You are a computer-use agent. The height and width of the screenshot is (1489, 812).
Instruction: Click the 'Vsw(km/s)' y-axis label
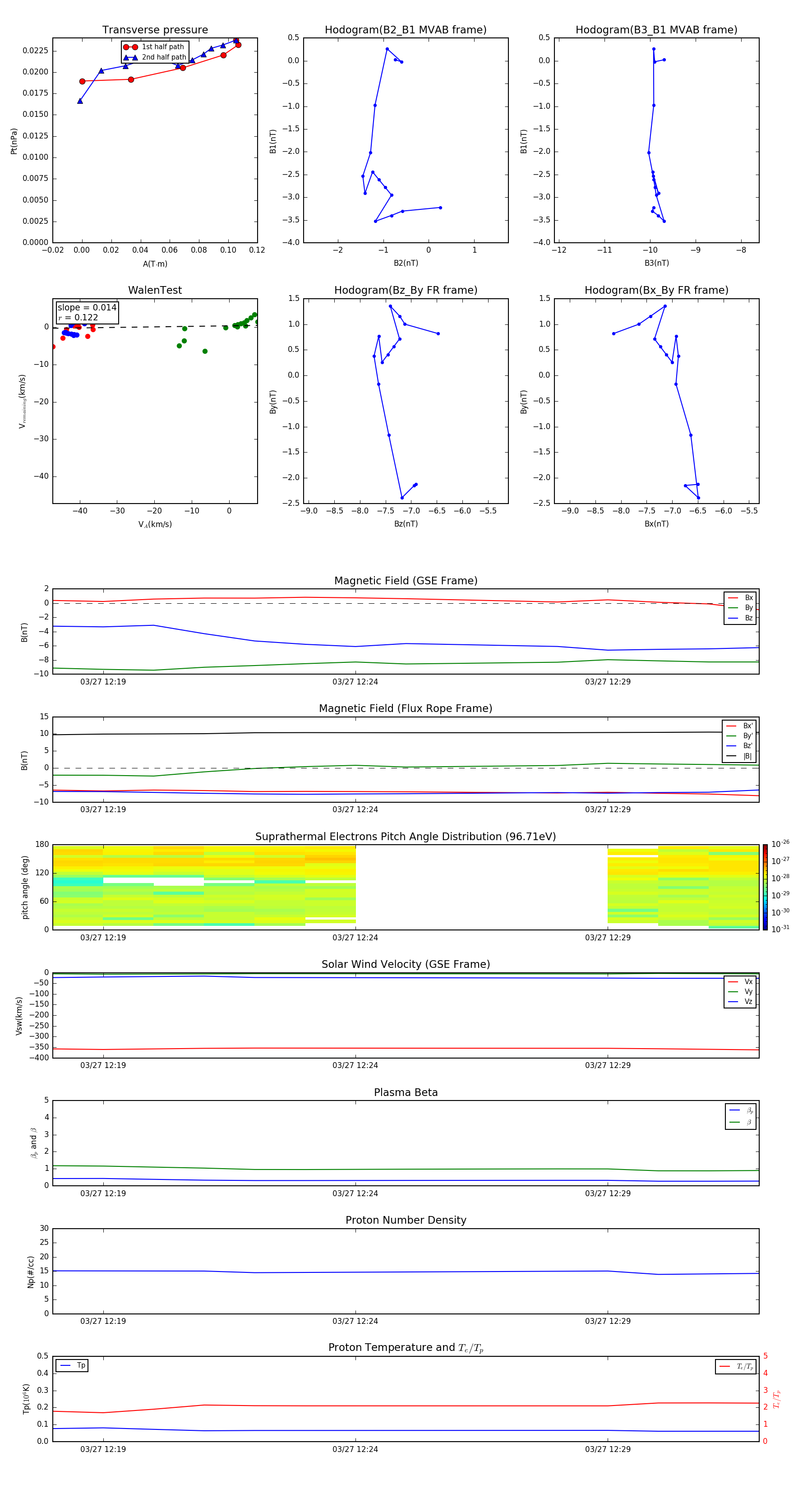click(19, 1016)
